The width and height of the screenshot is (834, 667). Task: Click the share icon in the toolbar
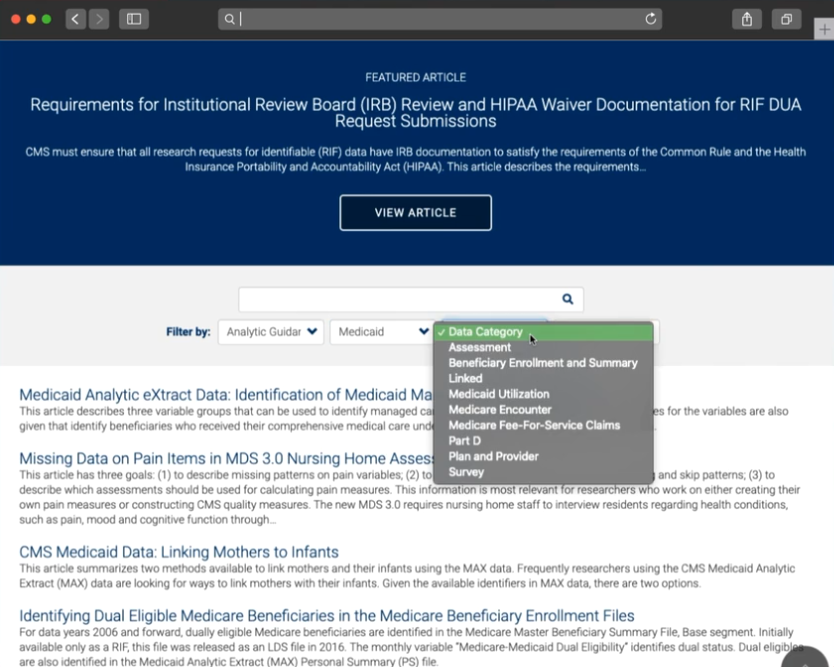click(746, 18)
